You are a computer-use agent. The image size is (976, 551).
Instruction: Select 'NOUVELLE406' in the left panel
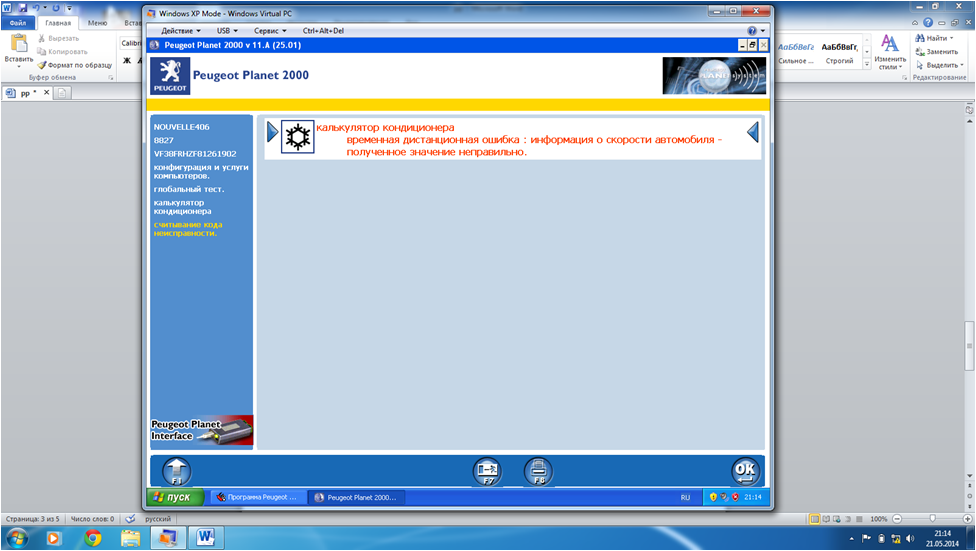click(x=182, y=127)
